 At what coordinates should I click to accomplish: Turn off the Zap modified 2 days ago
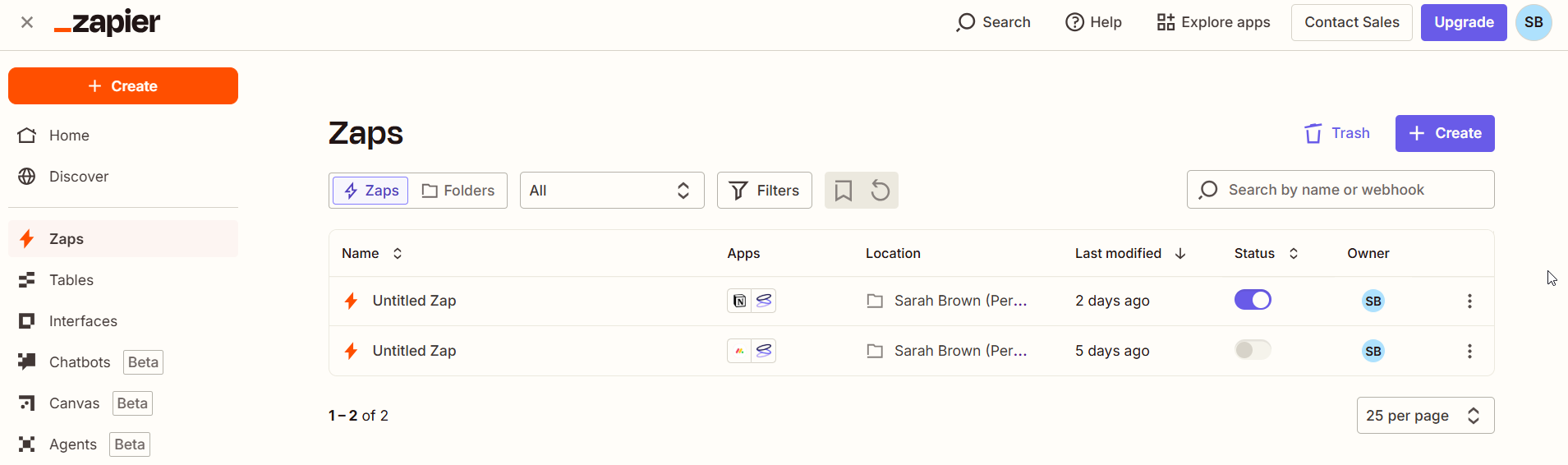point(1253,300)
